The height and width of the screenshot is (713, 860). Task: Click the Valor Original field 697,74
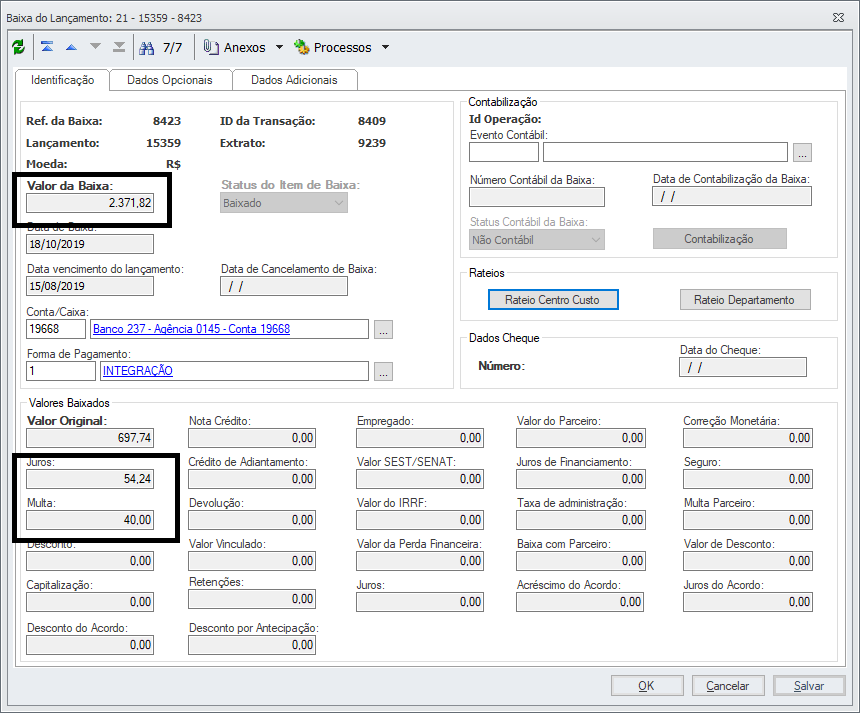90,438
